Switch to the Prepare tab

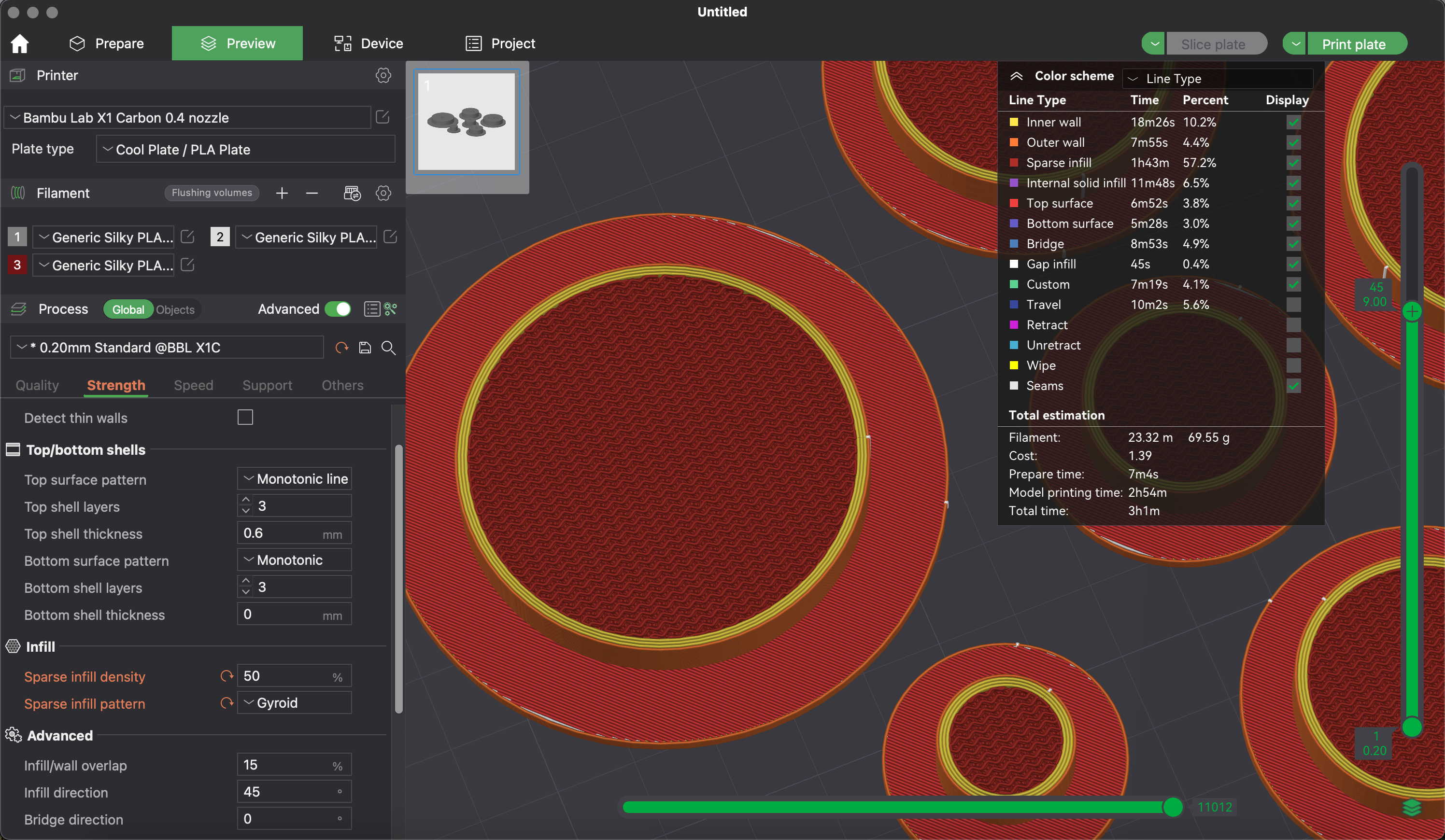coord(107,43)
